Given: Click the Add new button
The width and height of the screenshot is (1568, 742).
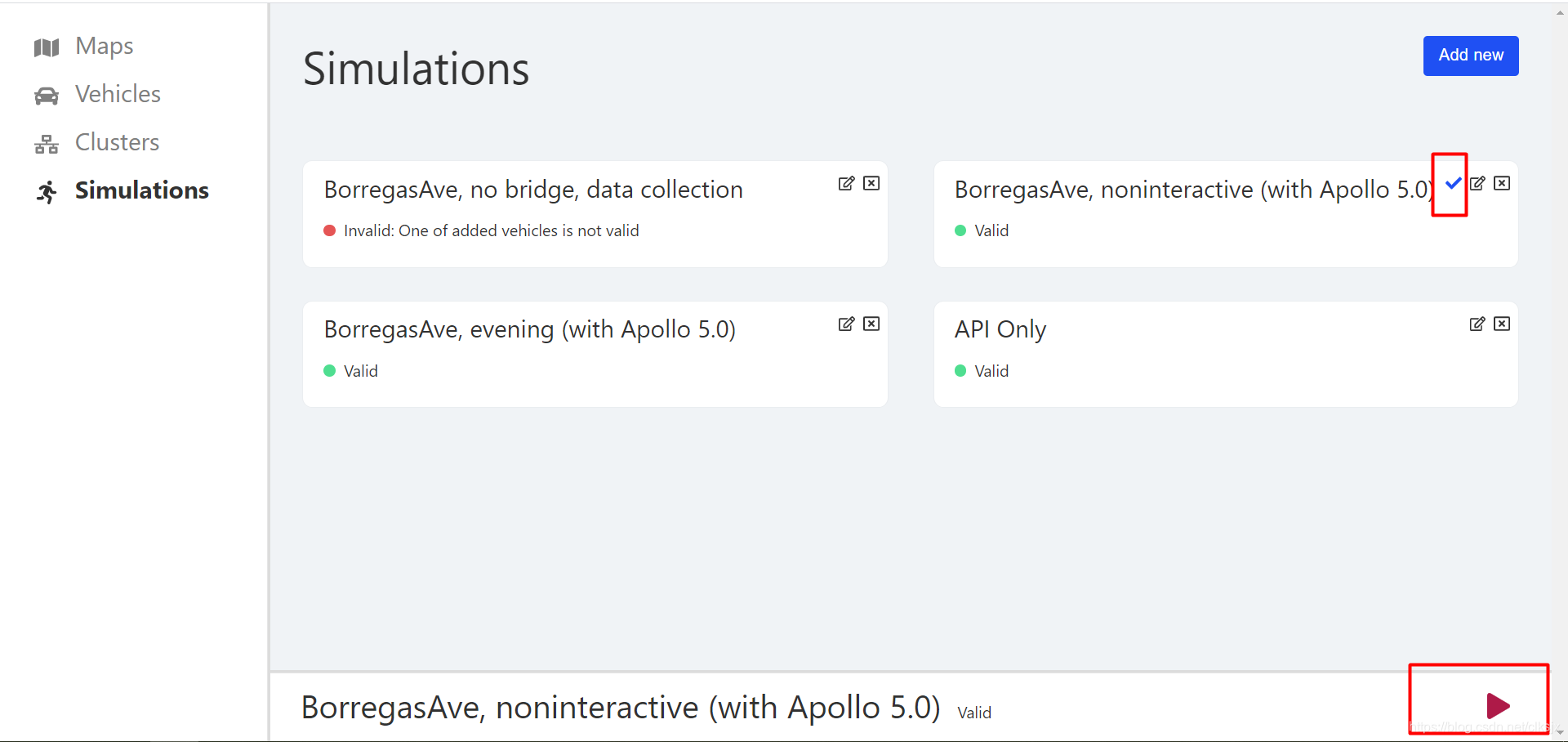Looking at the screenshot, I should 1471,56.
